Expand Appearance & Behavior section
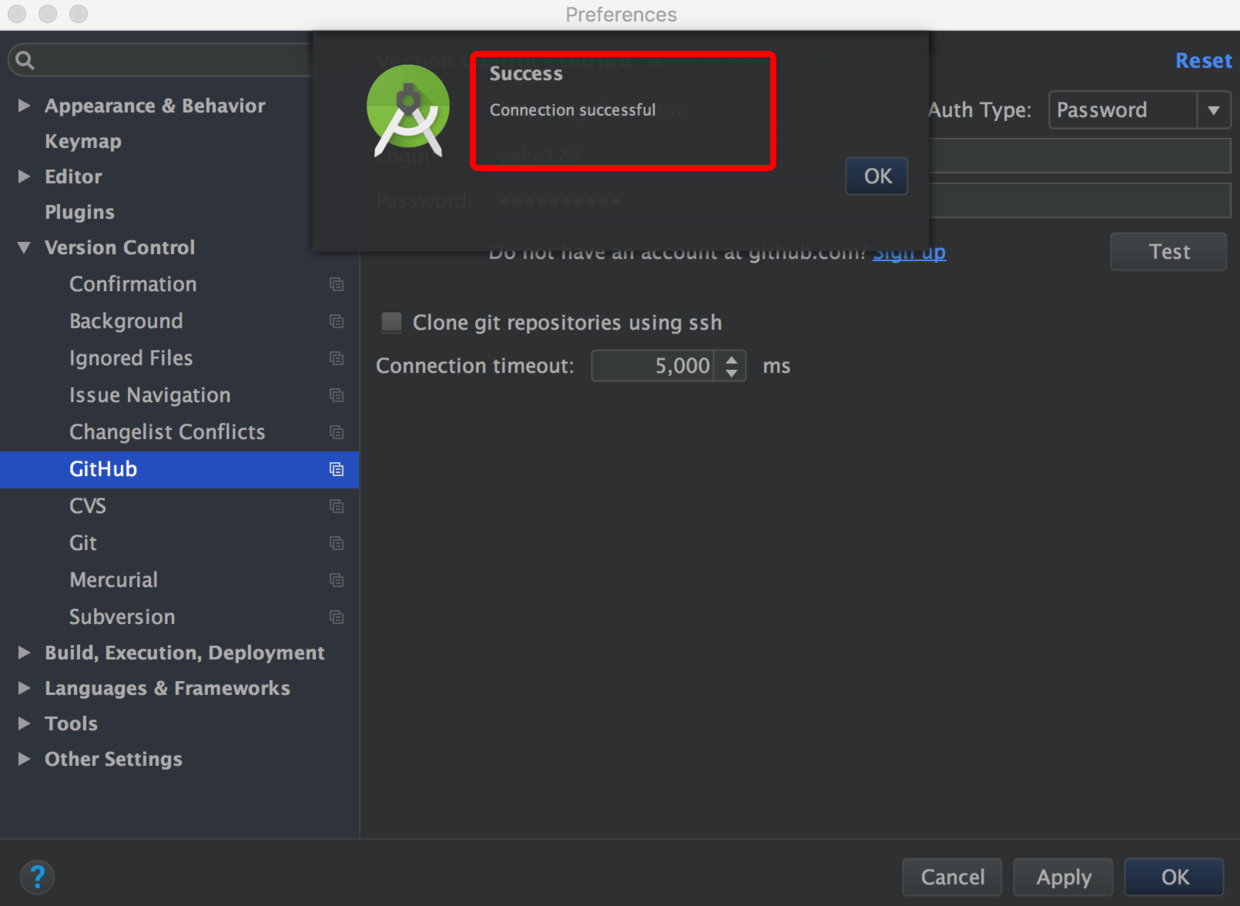1240x906 pixels. (24, 106)
